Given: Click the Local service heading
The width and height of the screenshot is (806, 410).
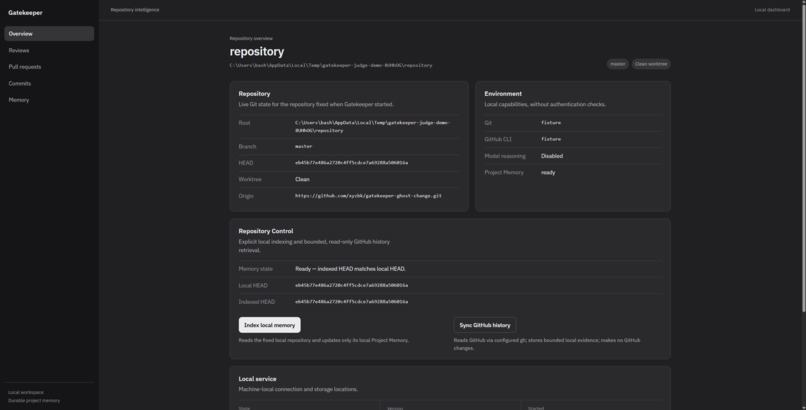Looking at the screenshot, I should click(257, 379).
